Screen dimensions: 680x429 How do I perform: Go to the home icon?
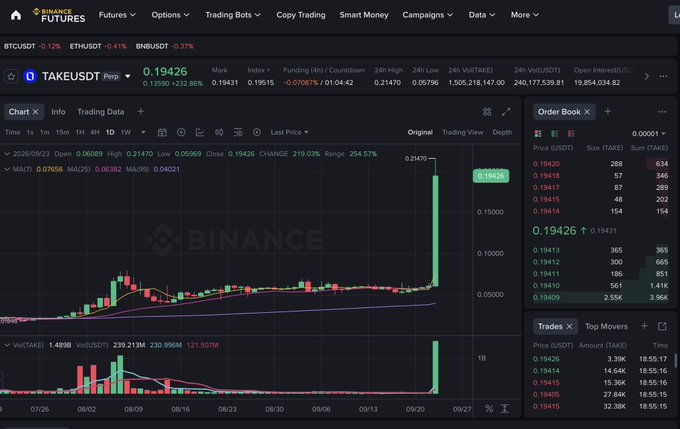click(16, 15)
